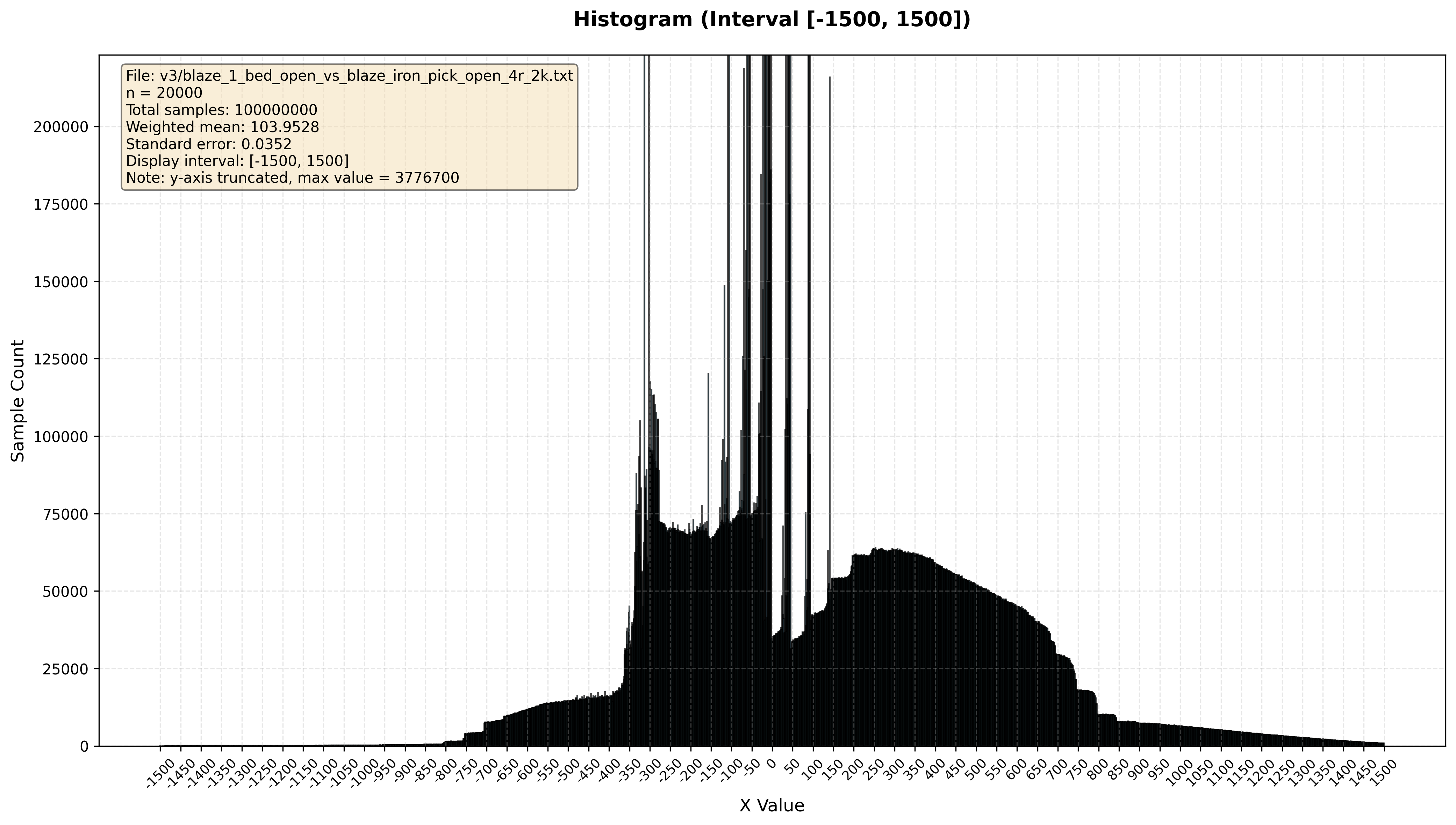Click the 'Display interval' line in info box

237,161
